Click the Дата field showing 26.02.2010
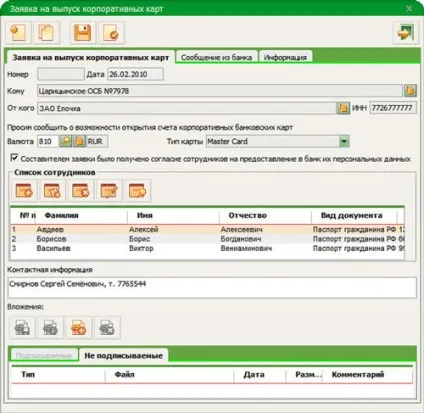This screenshot has height=413, width=424. [135, 74]
